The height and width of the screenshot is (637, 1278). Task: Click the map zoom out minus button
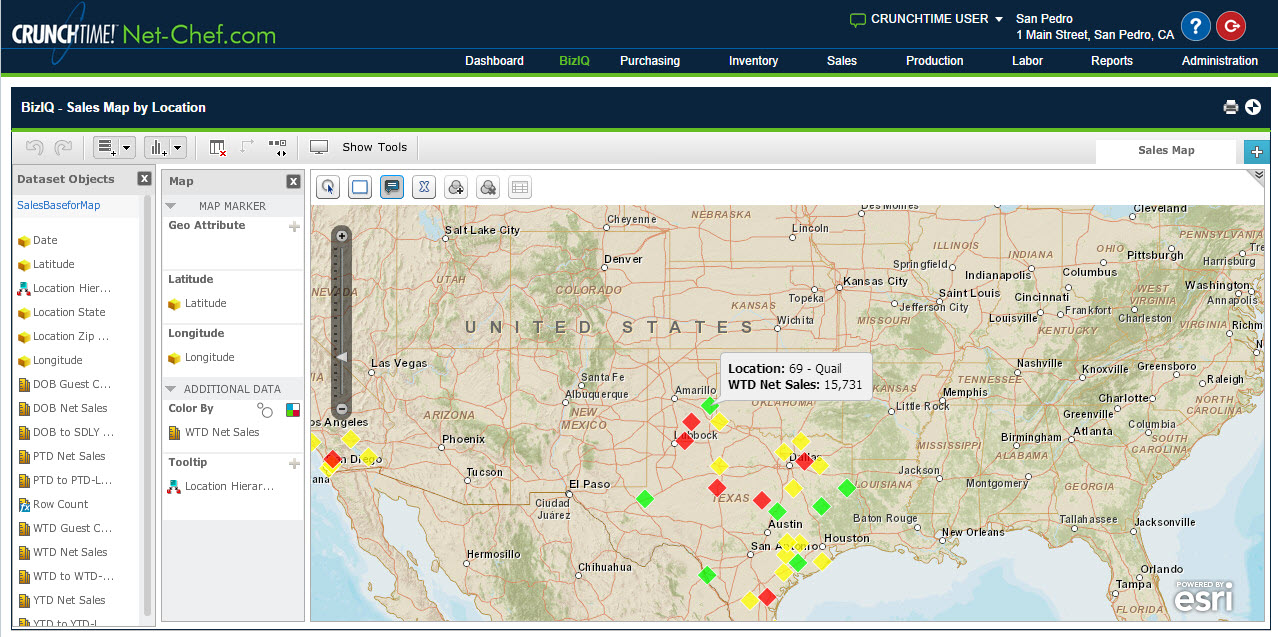pyautogui.click(x=342, y=409)
